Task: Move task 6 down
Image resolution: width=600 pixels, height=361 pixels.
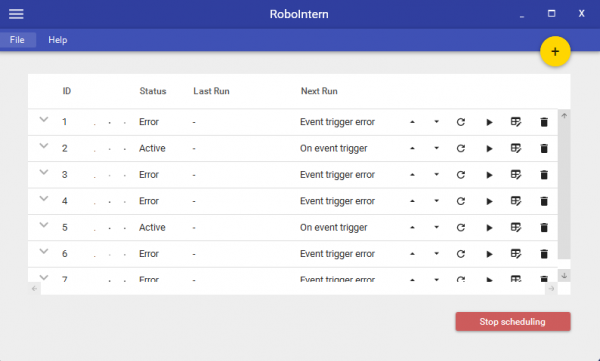Action: (x=436, y=254)
